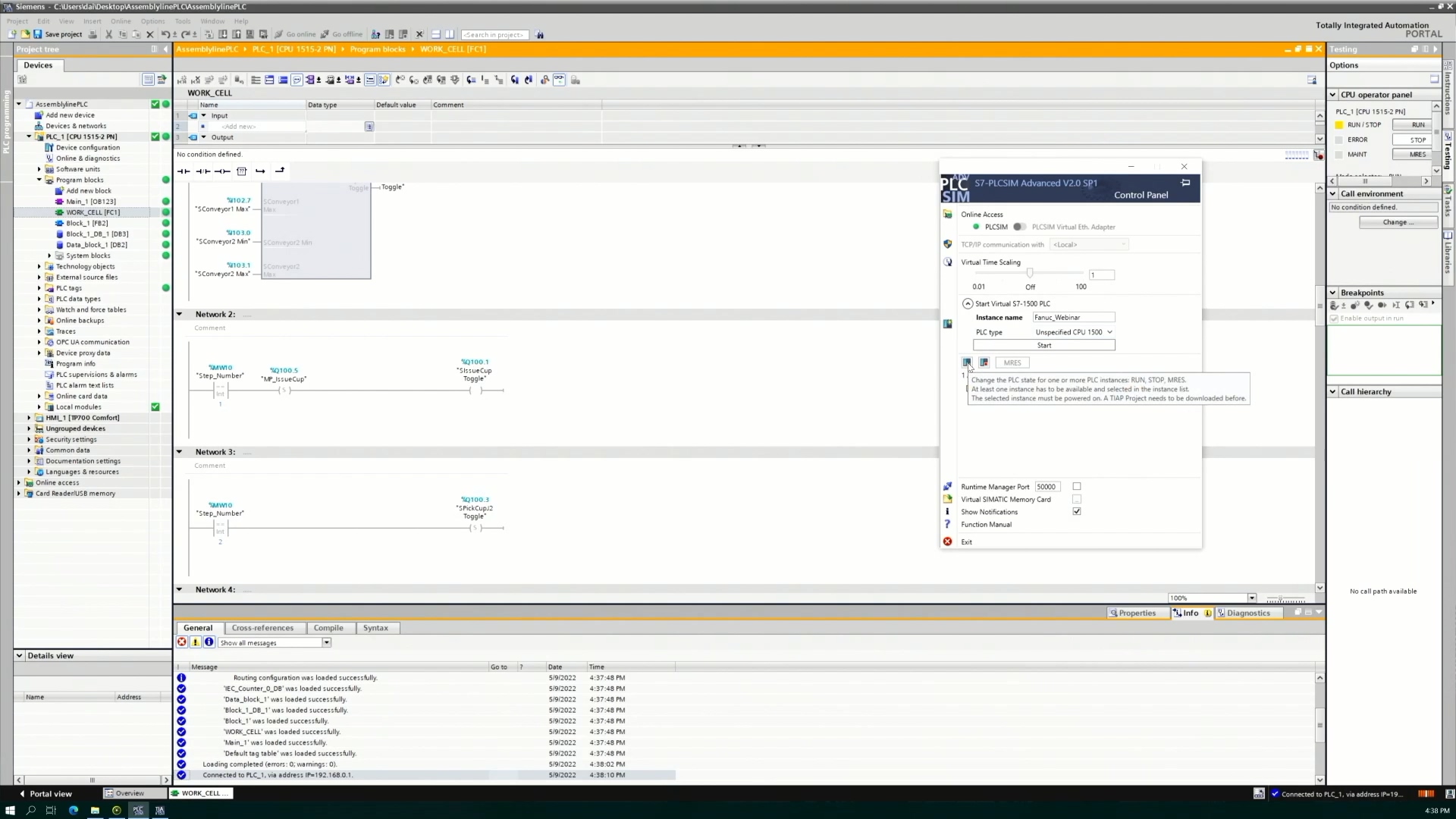Show errors filter icon in Info tab
1456x819 pixels.
tap(182, 642)
